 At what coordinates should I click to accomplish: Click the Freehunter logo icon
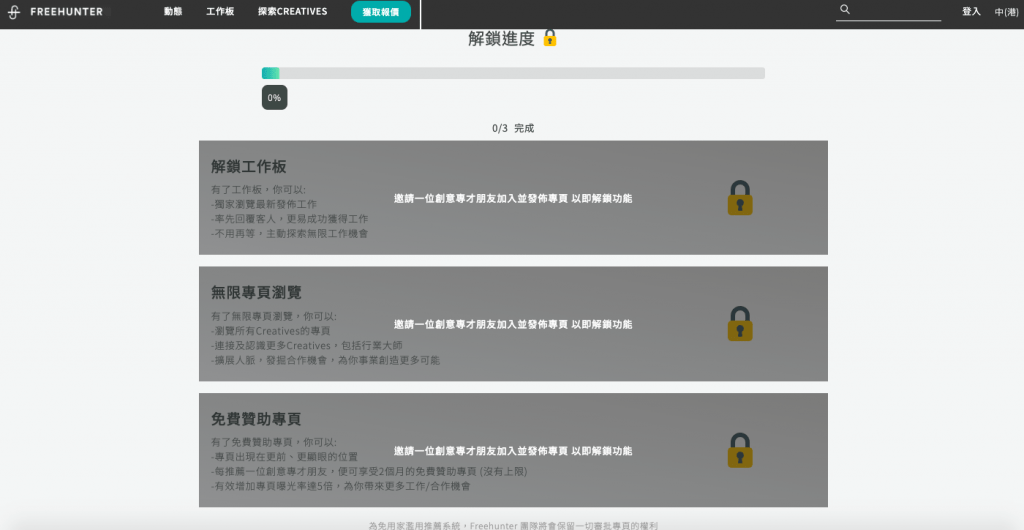[14, 12]
